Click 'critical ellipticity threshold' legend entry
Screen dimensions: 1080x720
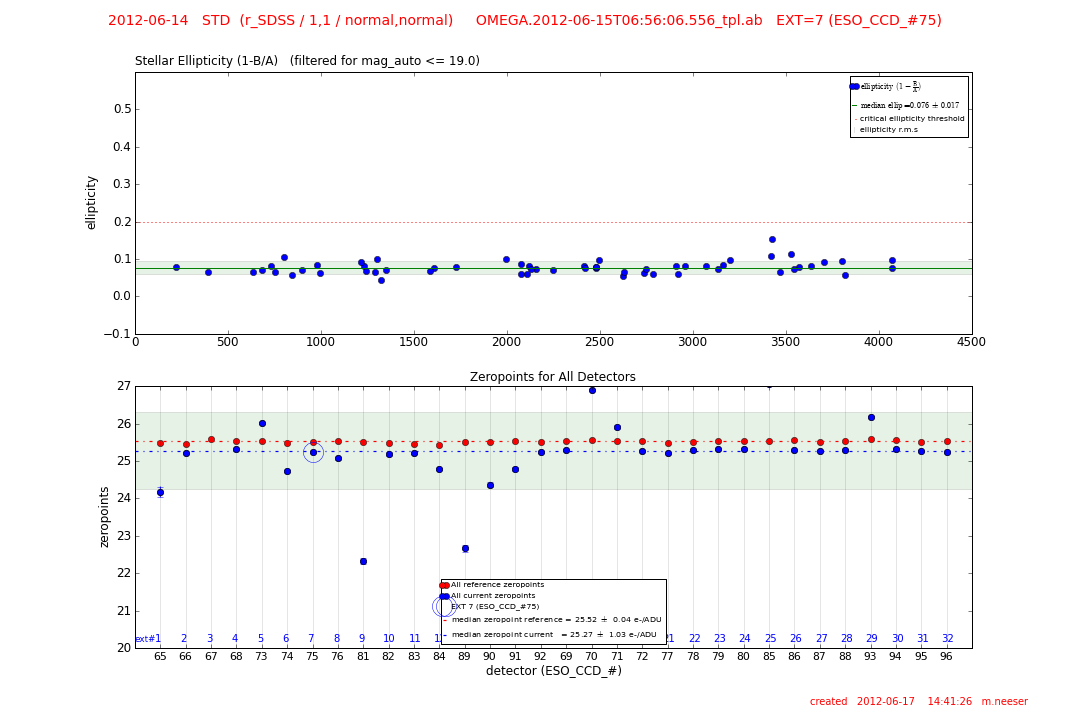pyautogui.click(x=911, y=118)
